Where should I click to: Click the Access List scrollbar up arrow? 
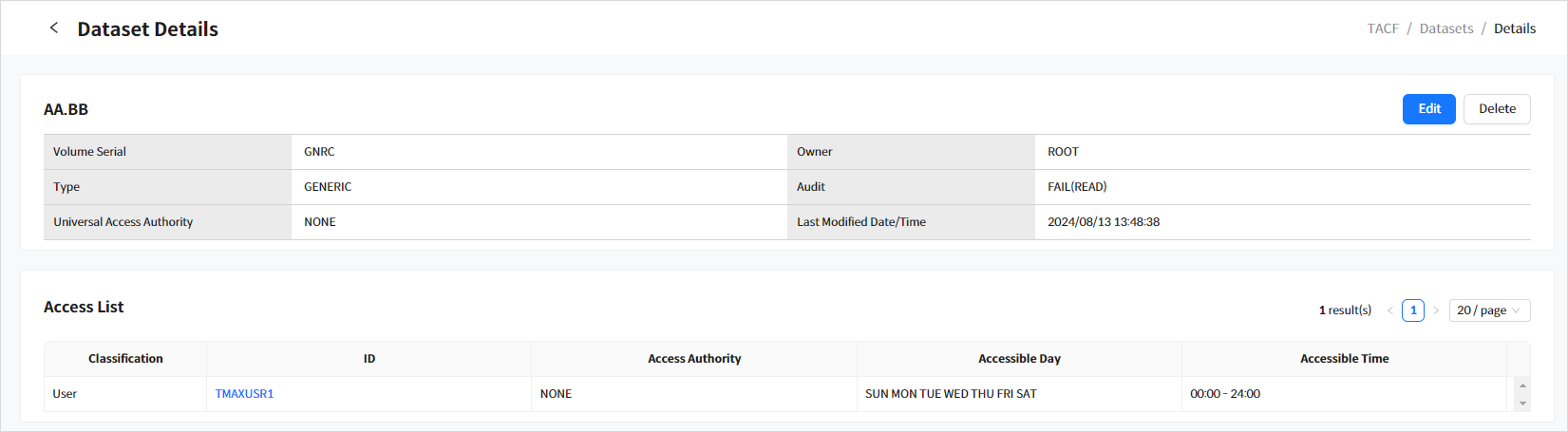click(1522, 385)
